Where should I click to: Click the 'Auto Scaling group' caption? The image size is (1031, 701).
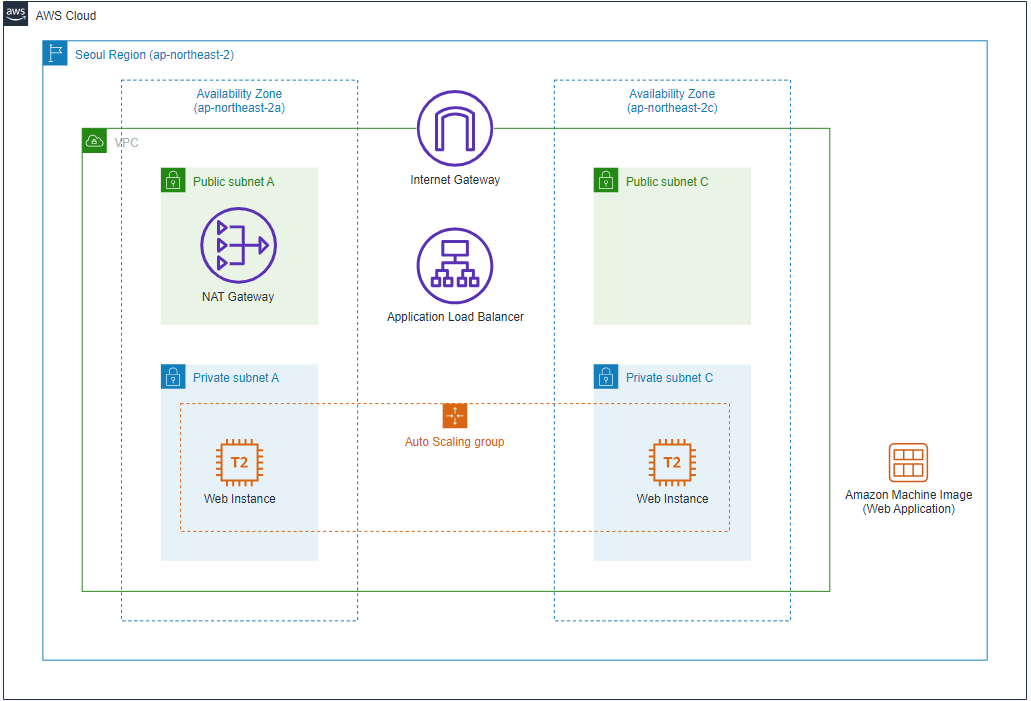pos(454,442)
